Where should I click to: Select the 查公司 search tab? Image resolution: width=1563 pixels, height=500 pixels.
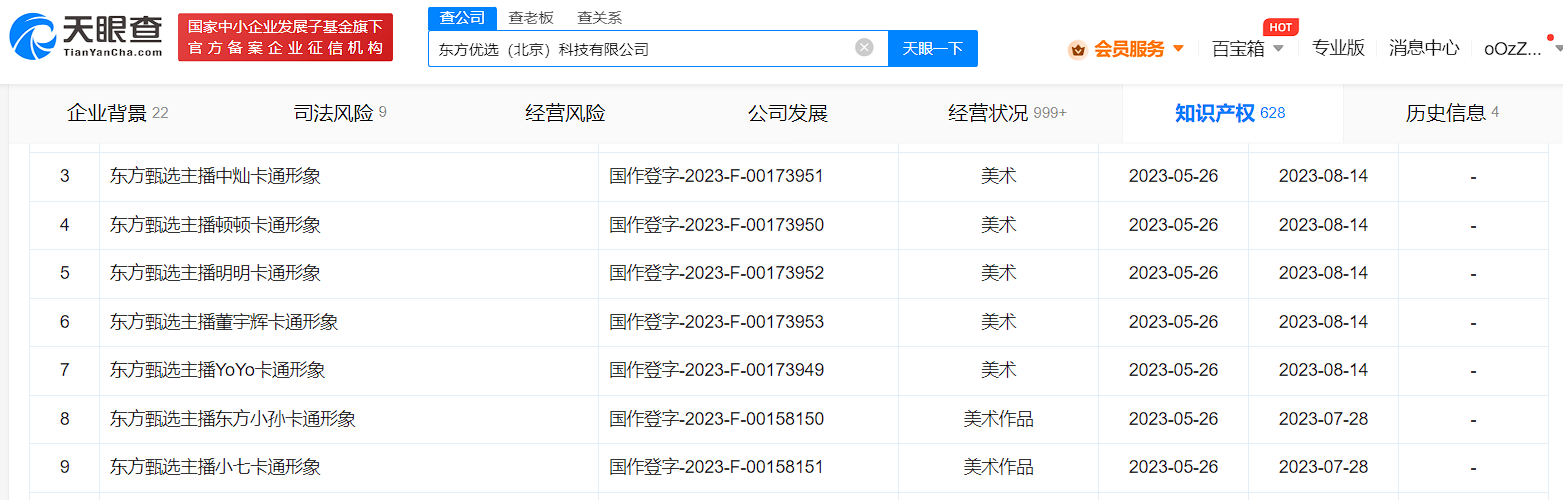click(462, 17)
